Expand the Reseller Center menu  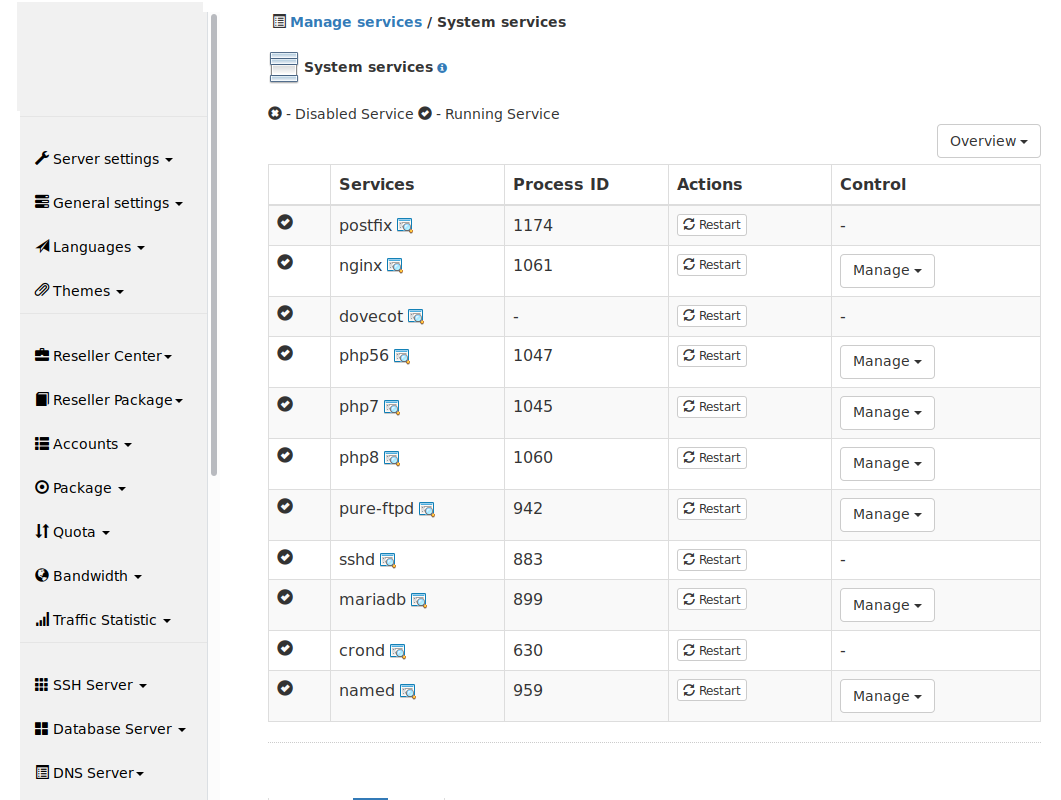tap(104, 356)
